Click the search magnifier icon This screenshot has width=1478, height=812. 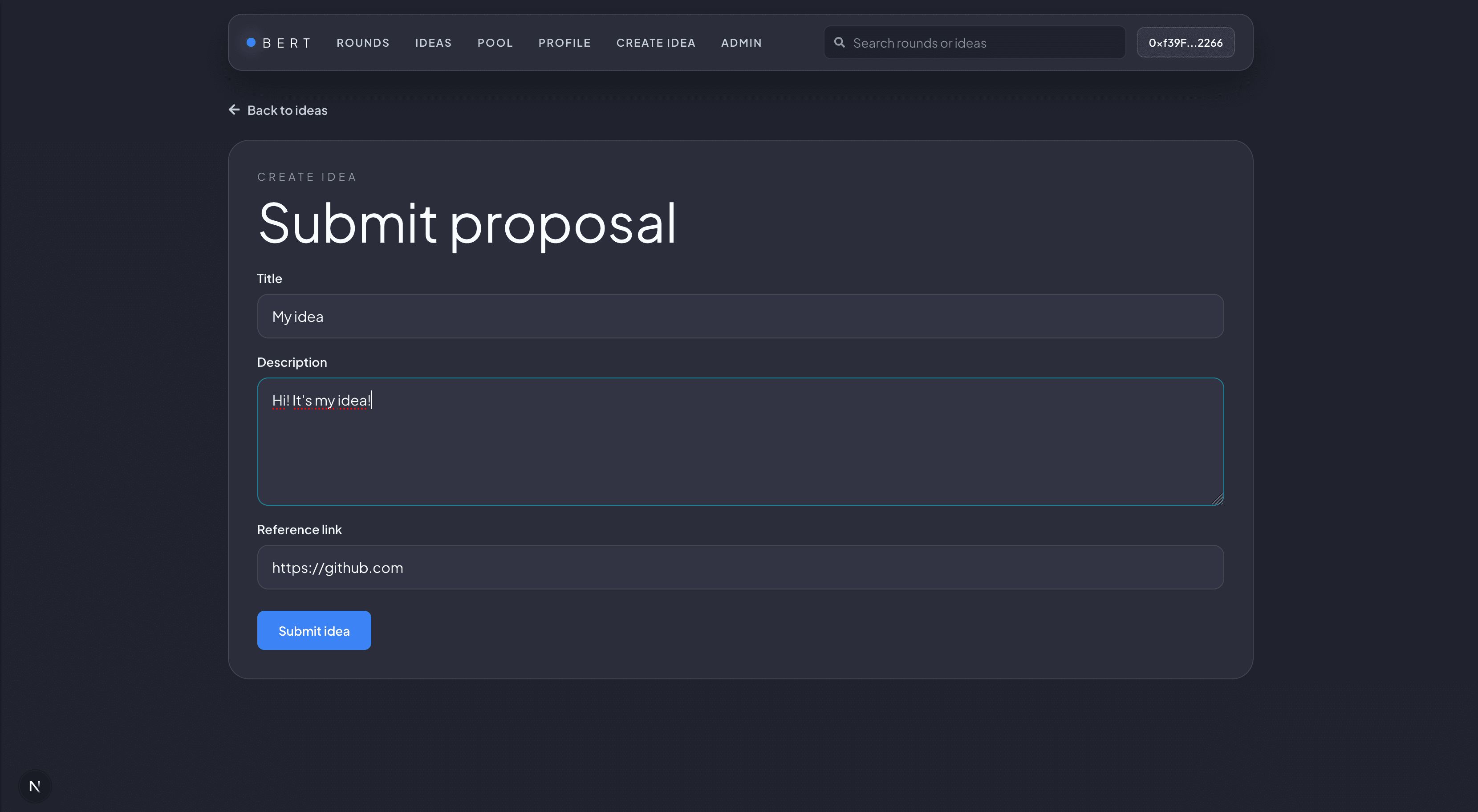[839, 42]
